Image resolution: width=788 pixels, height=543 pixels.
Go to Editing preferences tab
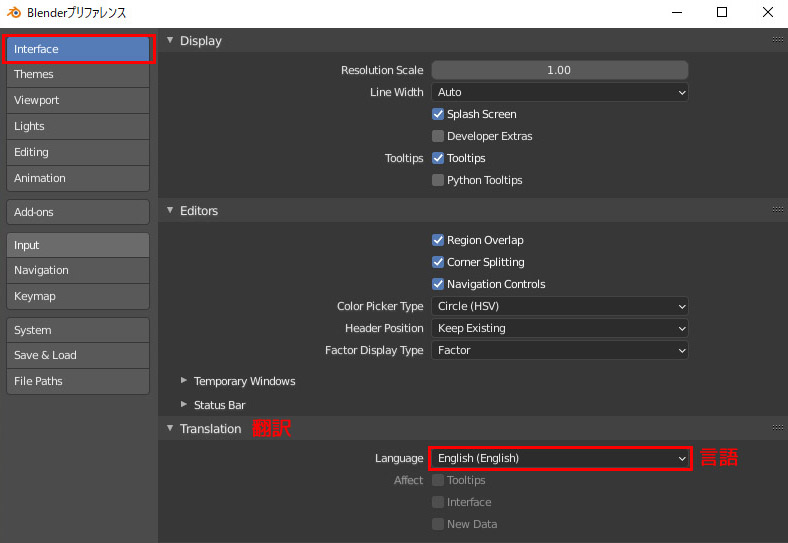[78, 152]
